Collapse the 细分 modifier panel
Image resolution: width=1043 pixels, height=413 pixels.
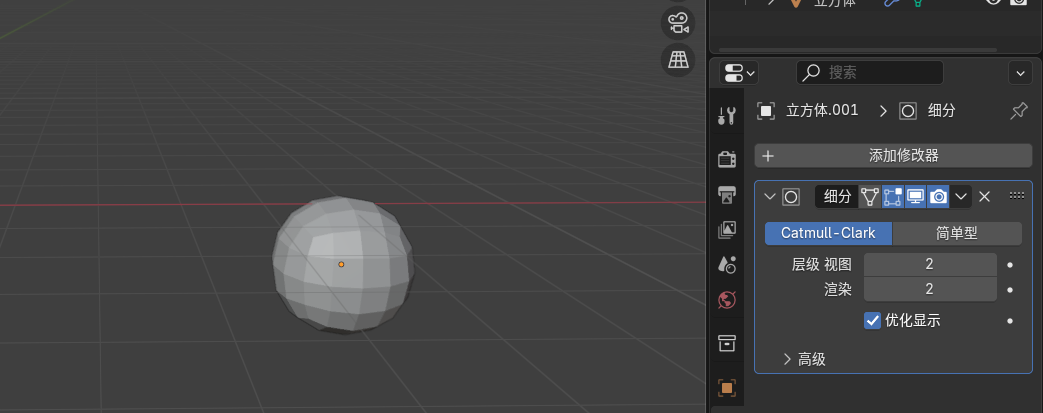coord(768,197)
